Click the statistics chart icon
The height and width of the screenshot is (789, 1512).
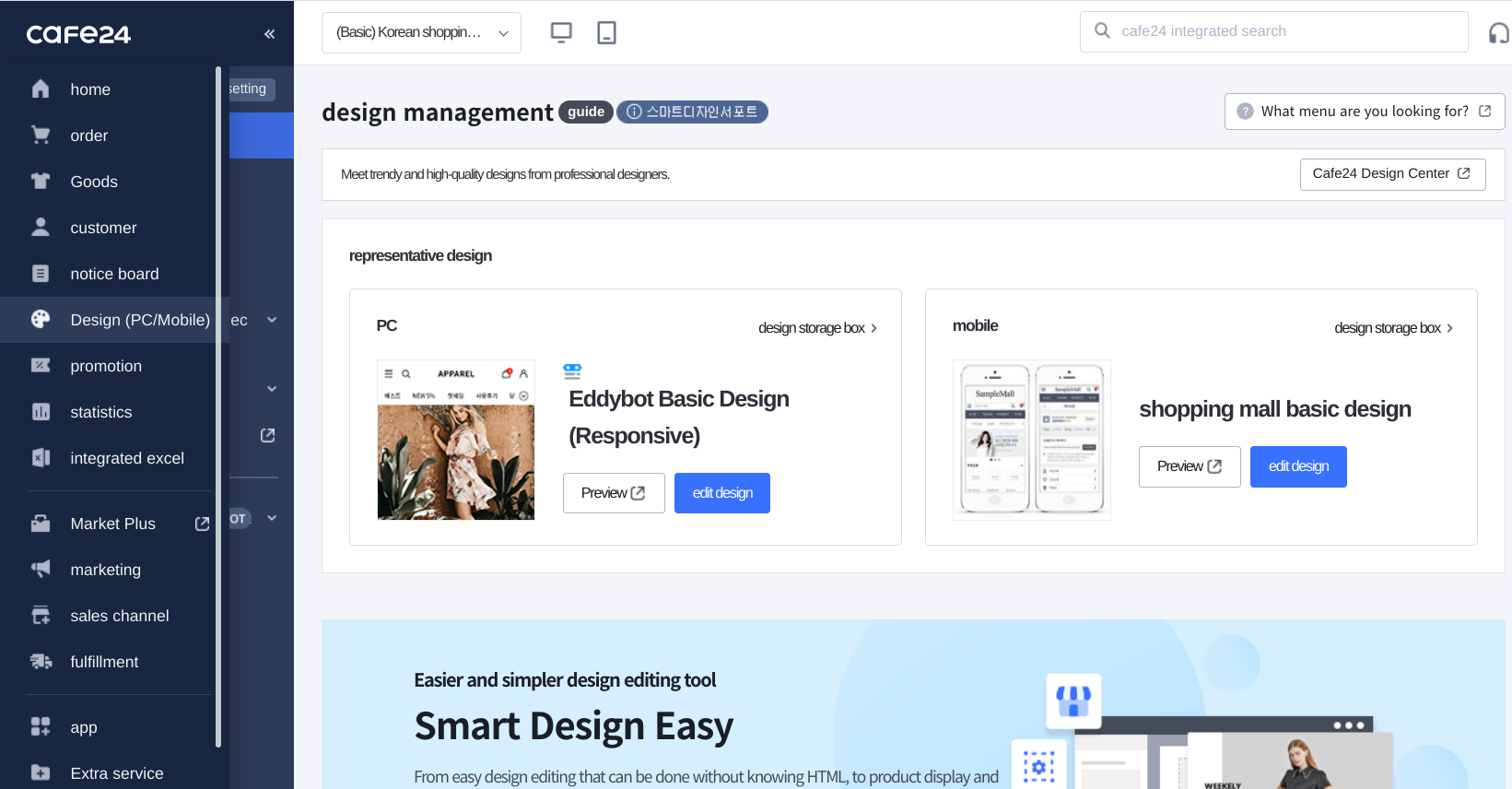[x=41, y=411]
